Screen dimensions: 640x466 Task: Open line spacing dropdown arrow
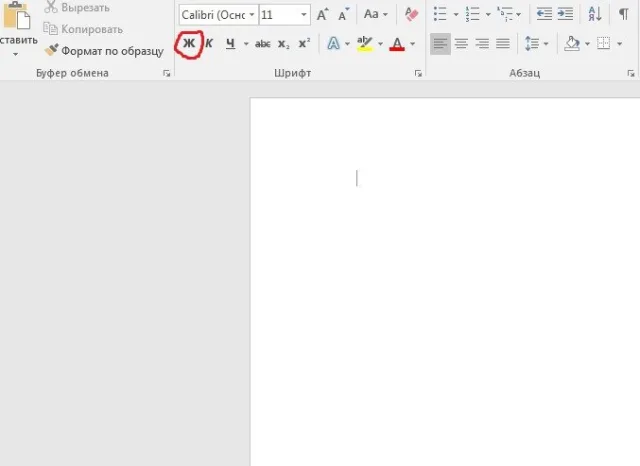(x=546, y=44)
